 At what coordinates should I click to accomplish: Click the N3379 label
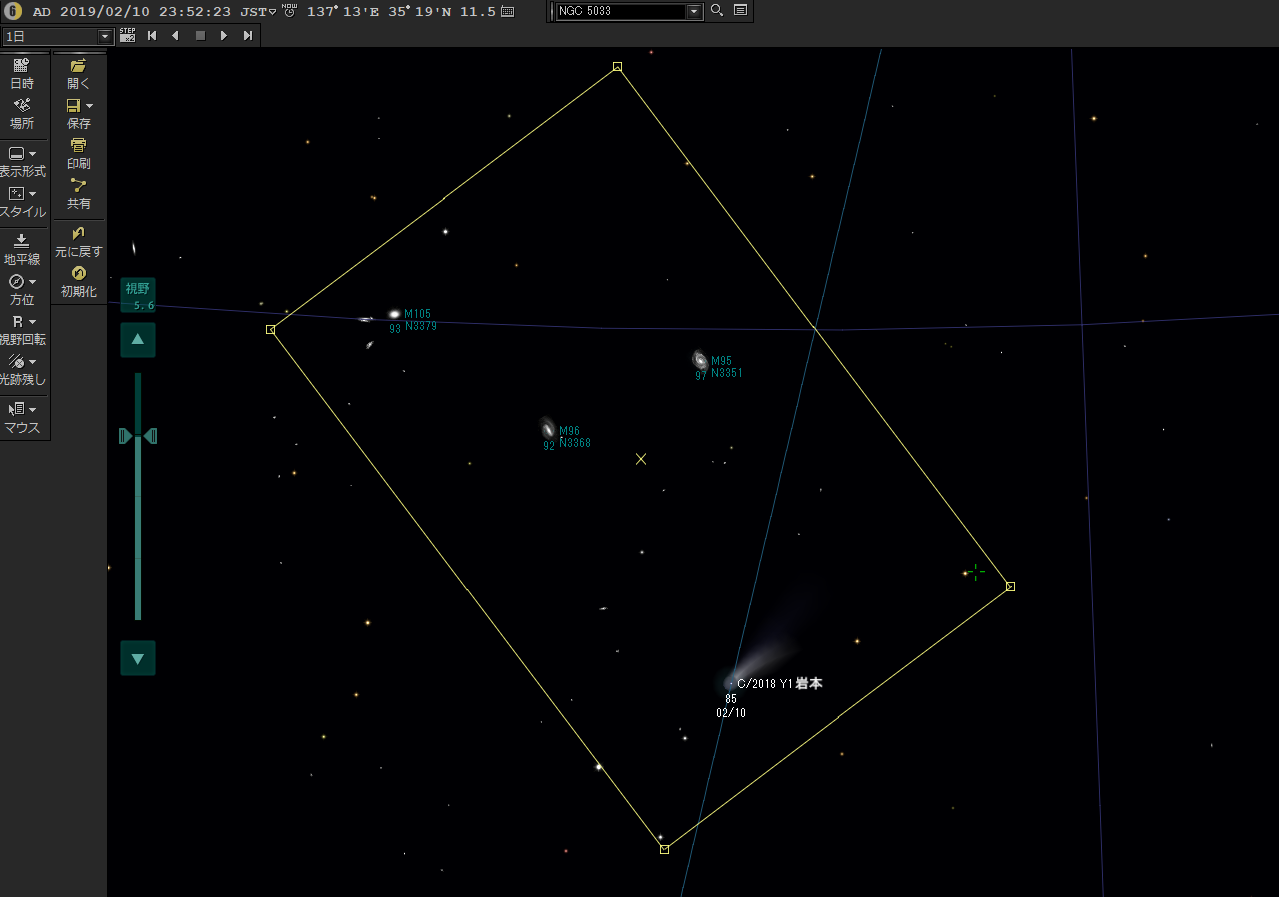421,326
